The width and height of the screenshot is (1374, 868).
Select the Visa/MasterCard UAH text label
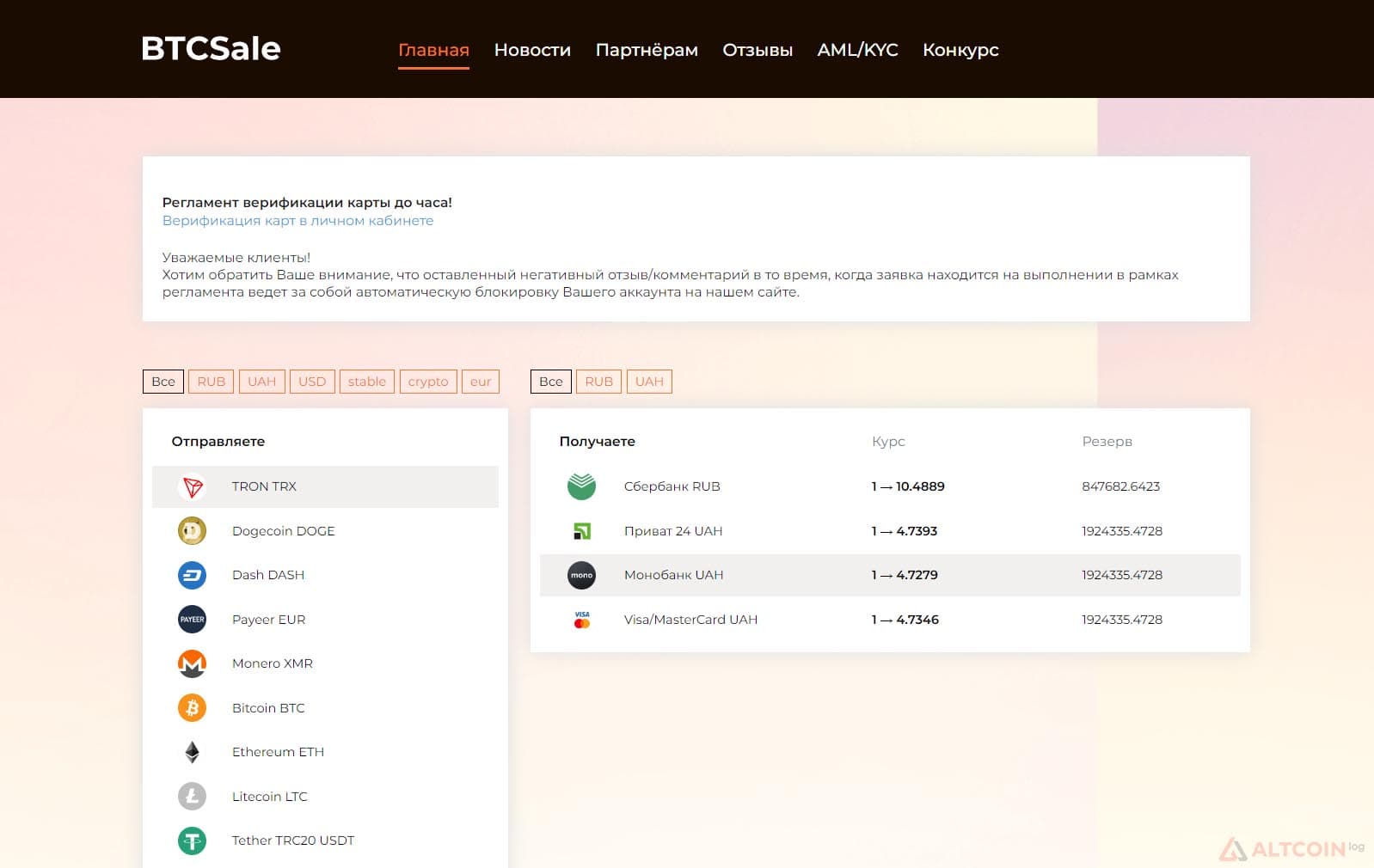pyautogui.click(x=691, y=620)
